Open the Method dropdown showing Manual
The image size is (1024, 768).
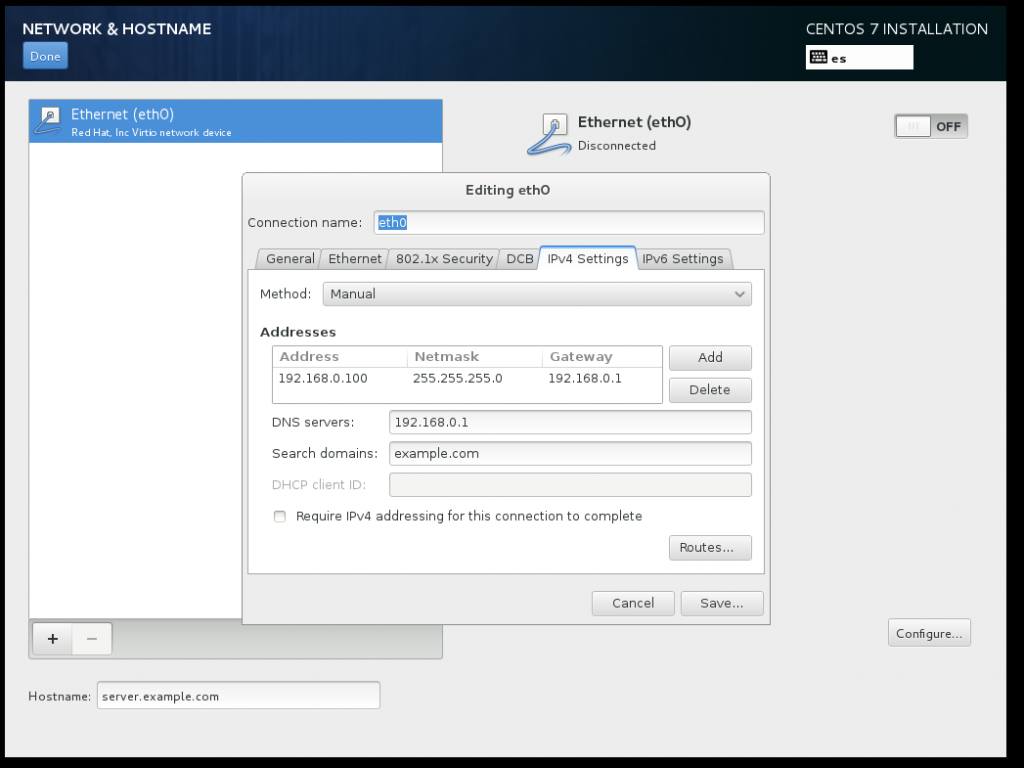click(x=537, y=294)
